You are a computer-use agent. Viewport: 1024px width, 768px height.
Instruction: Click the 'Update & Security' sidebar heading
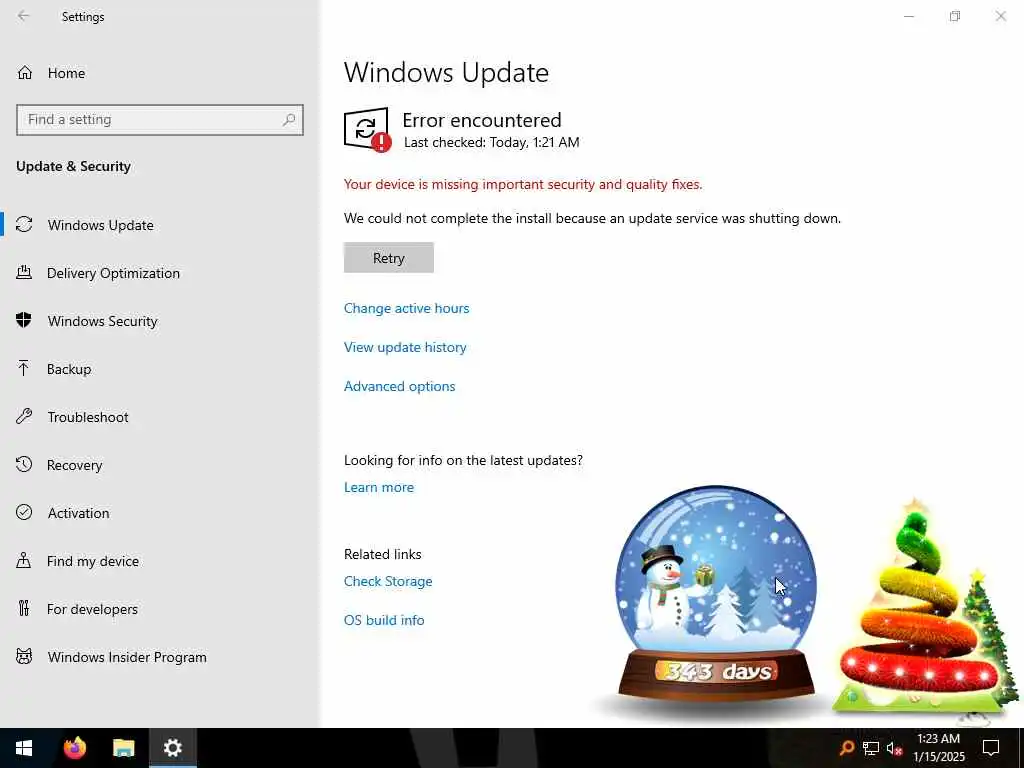pyautogui.click(x=73, y=166)
